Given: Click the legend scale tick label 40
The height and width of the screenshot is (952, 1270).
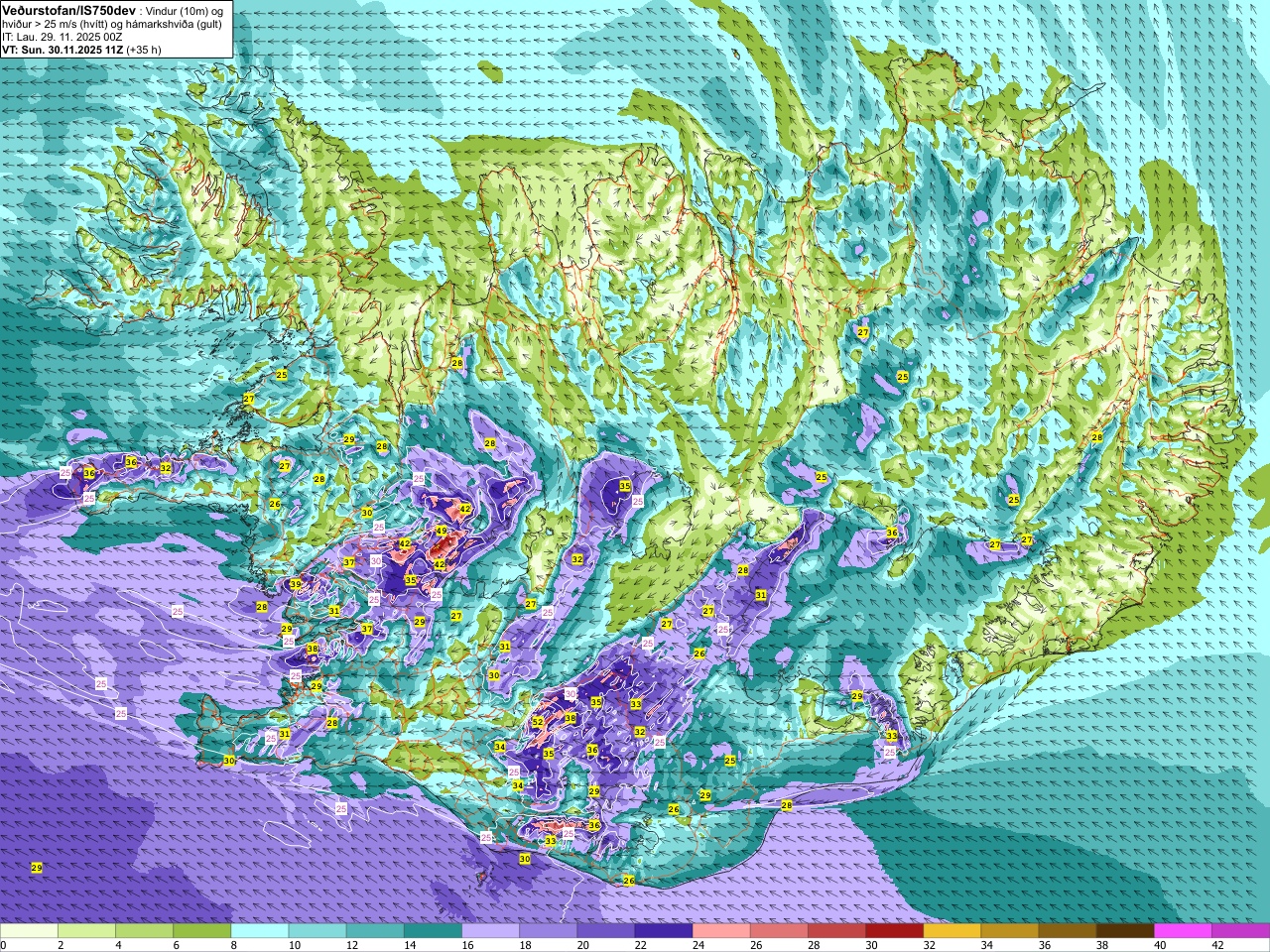Looking at the screenshot, I should point(1160,945).
